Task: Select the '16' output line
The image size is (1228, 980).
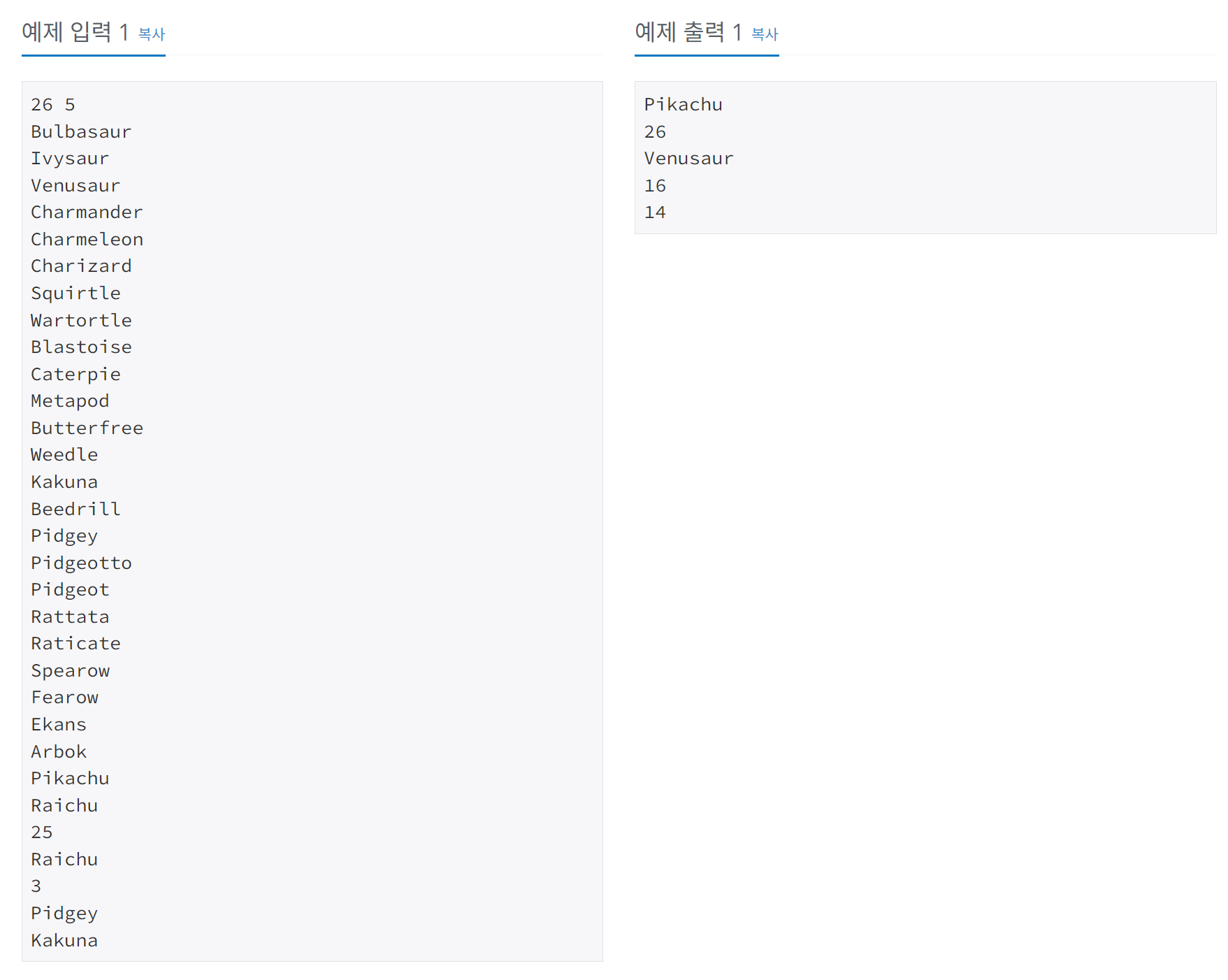Action: point(655,186)
